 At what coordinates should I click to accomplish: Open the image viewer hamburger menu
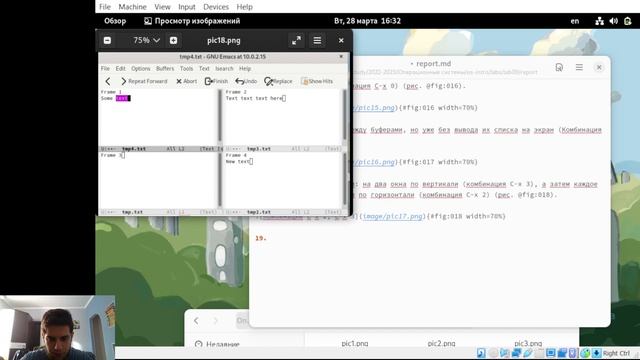click(317, 40)
